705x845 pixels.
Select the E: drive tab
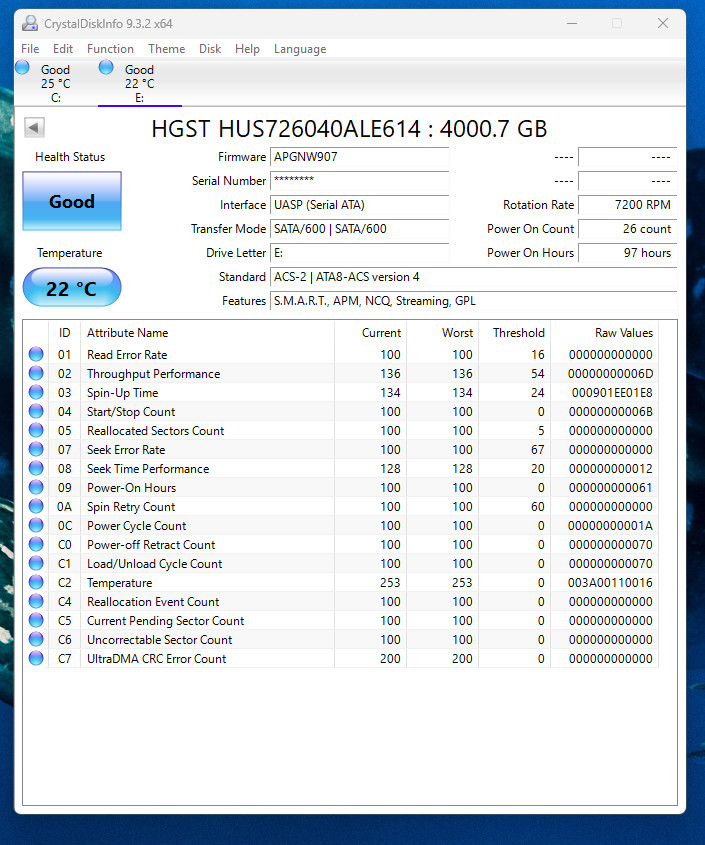(140, 83)
